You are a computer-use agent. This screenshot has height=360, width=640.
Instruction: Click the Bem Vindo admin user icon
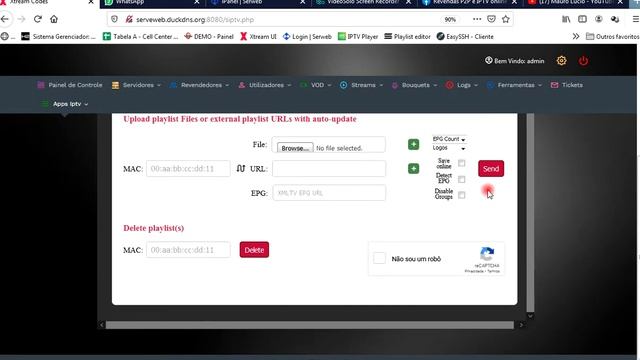[489, 60]
